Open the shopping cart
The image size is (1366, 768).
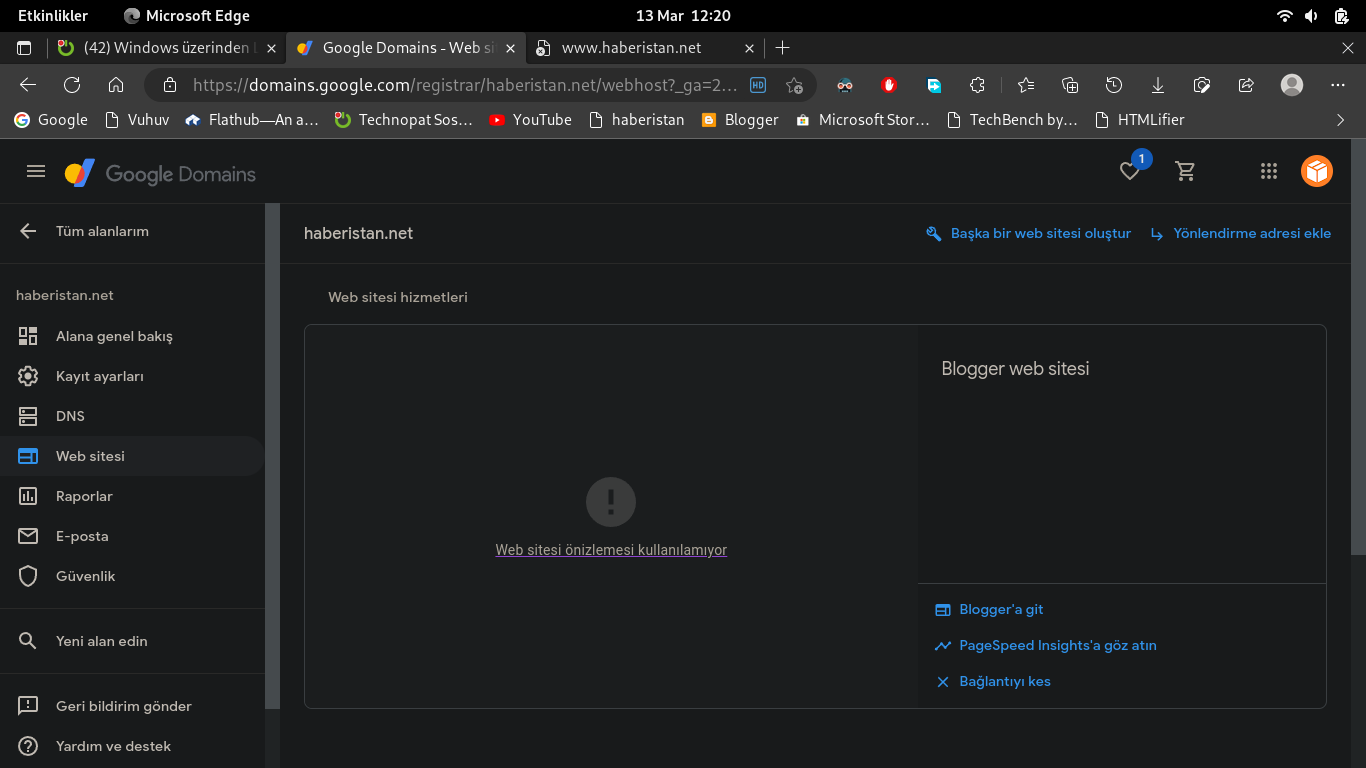1186,172
